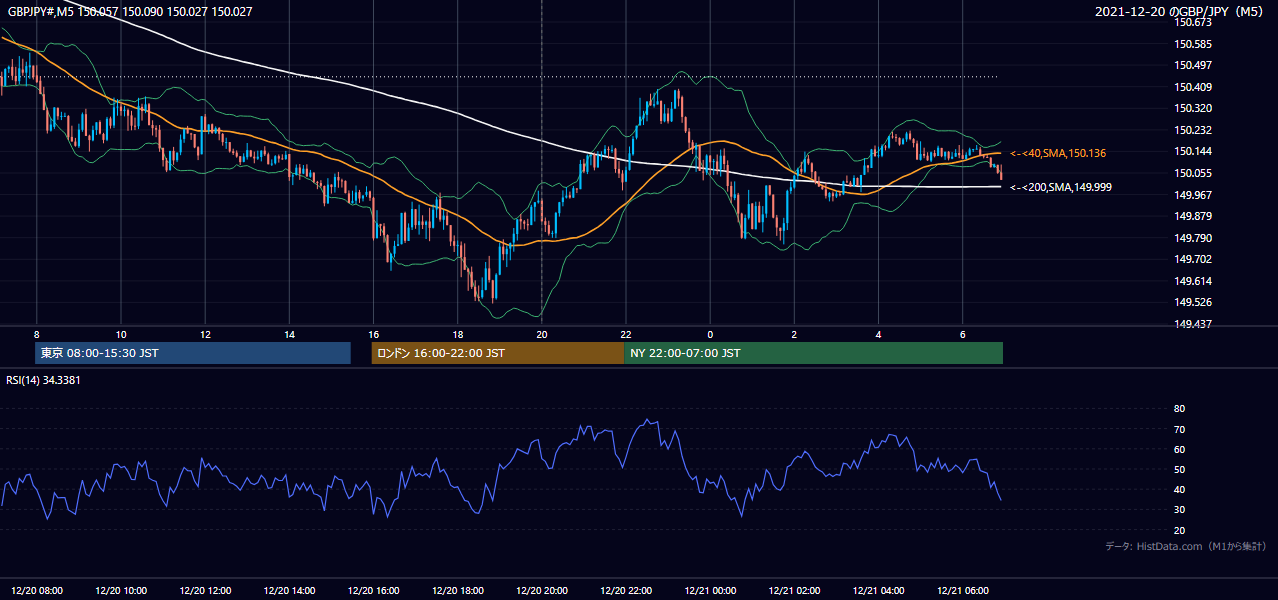Click hour label 12 under price chart
The width and height of the screenshot is (1278, 600).
[204, 334]
